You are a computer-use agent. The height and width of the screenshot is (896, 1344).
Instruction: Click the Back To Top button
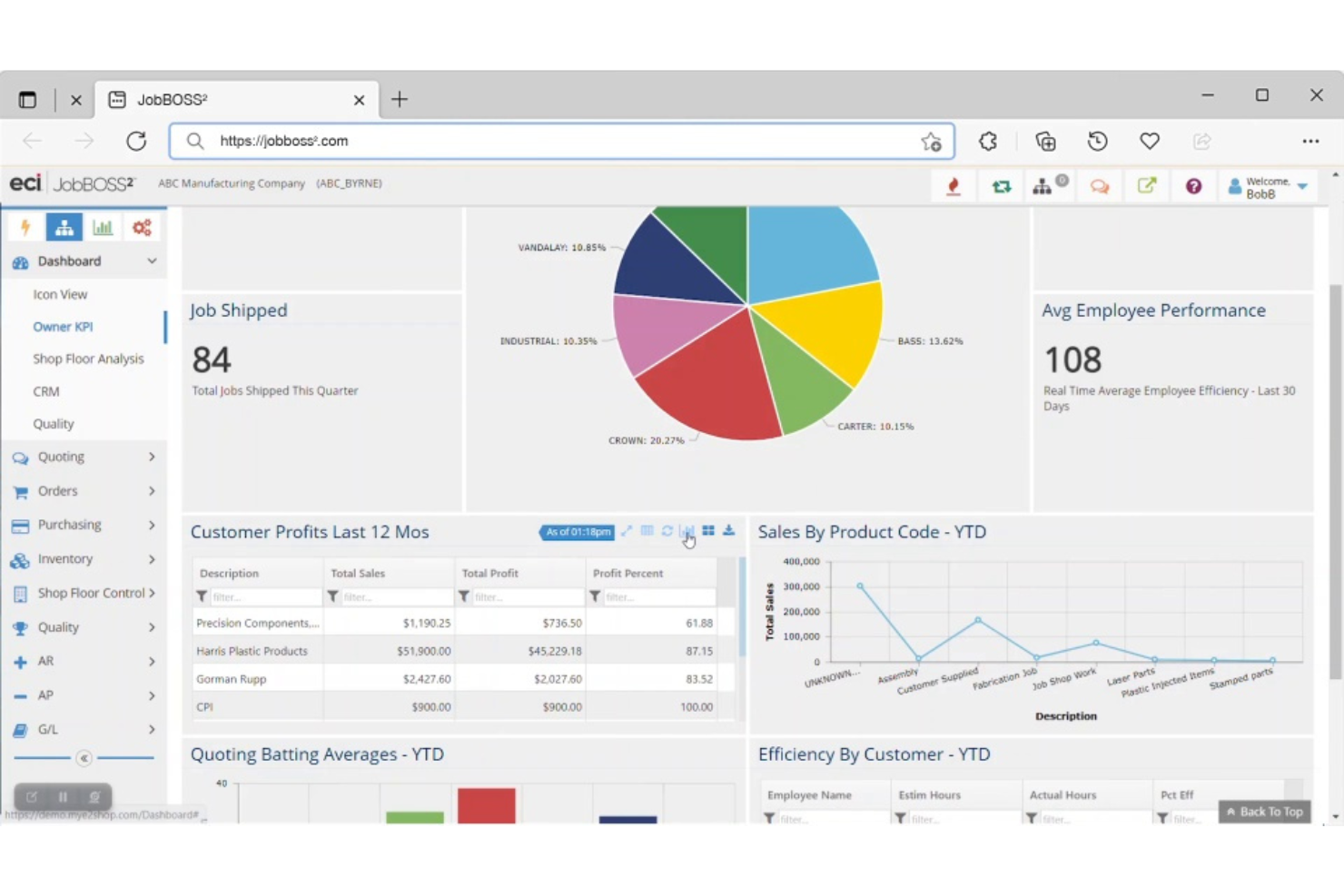tap(1264, 812)
